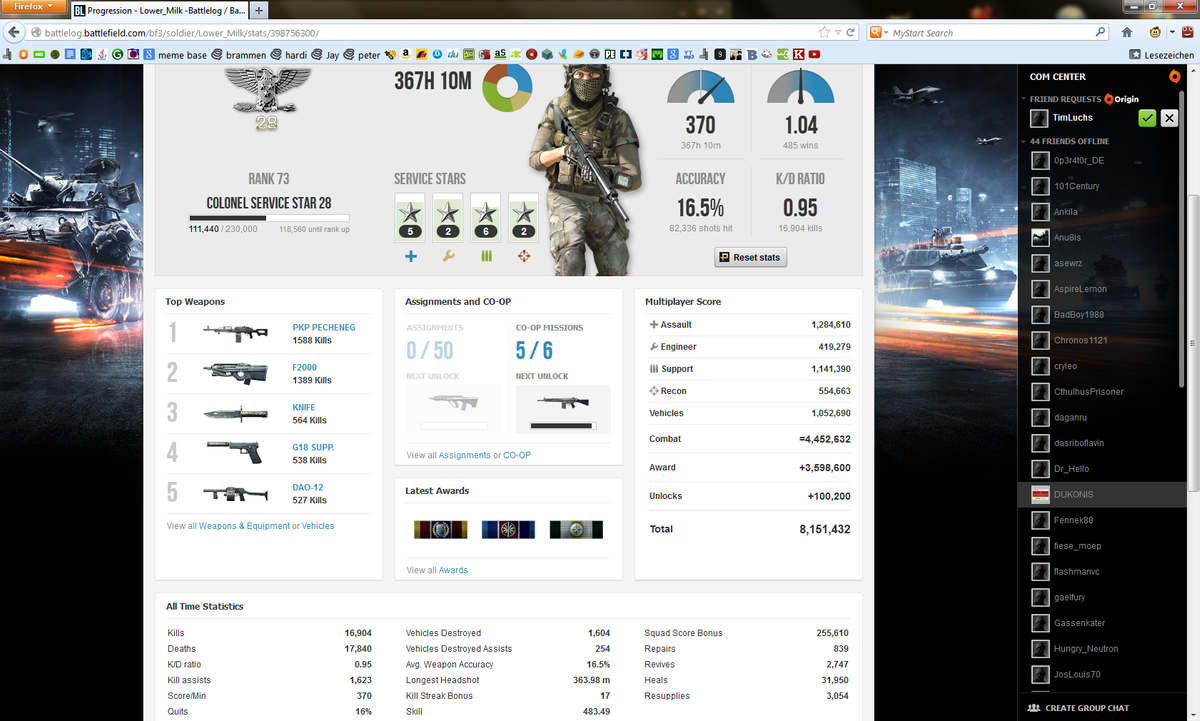Click the CO-OP next unlock progress bar
This screenshot has width=1200, height=721.
(x=562, y=426)
